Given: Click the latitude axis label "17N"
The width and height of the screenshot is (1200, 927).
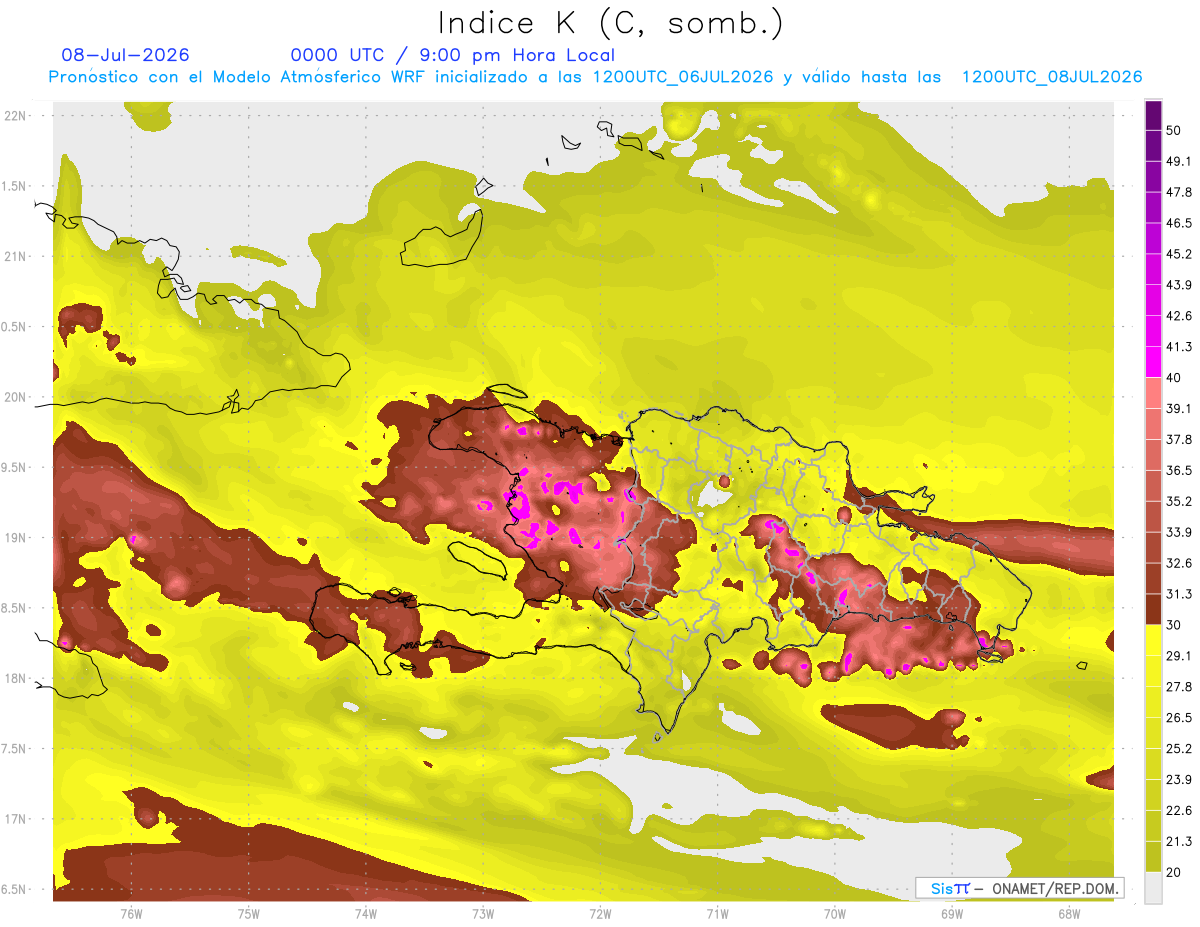Looking at the screenshot, I should (15, 819).
